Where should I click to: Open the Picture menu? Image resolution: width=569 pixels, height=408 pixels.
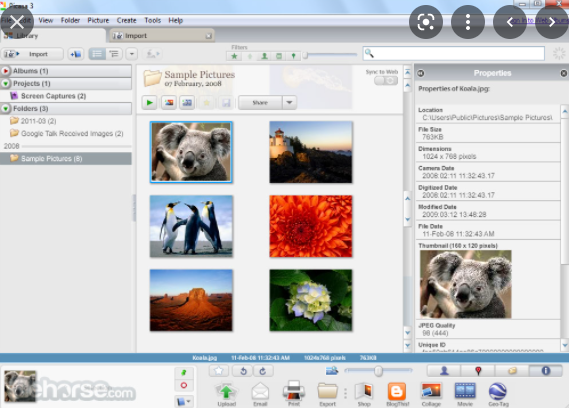[98, 20]
